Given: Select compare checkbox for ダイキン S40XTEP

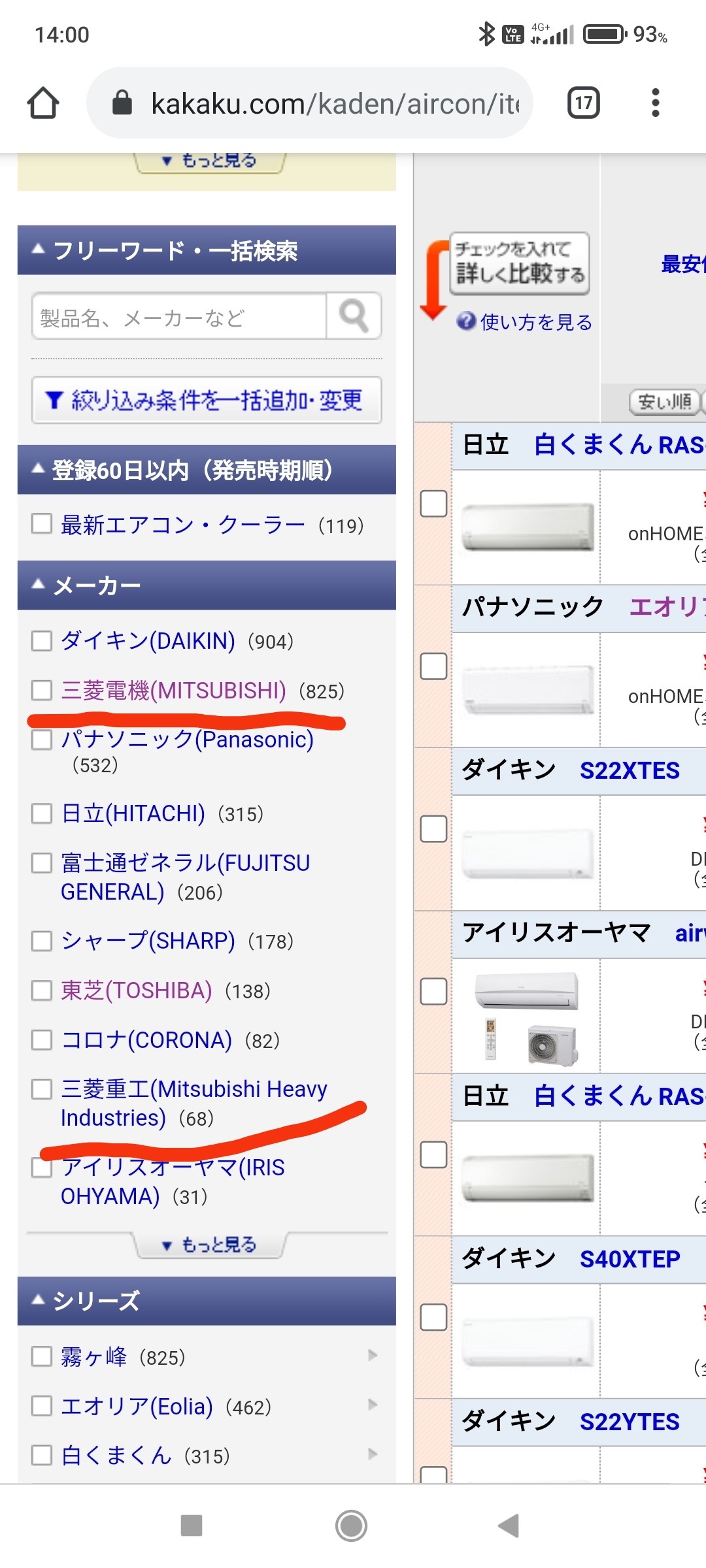Looking at the screenshot, I should click(433, 1317).
